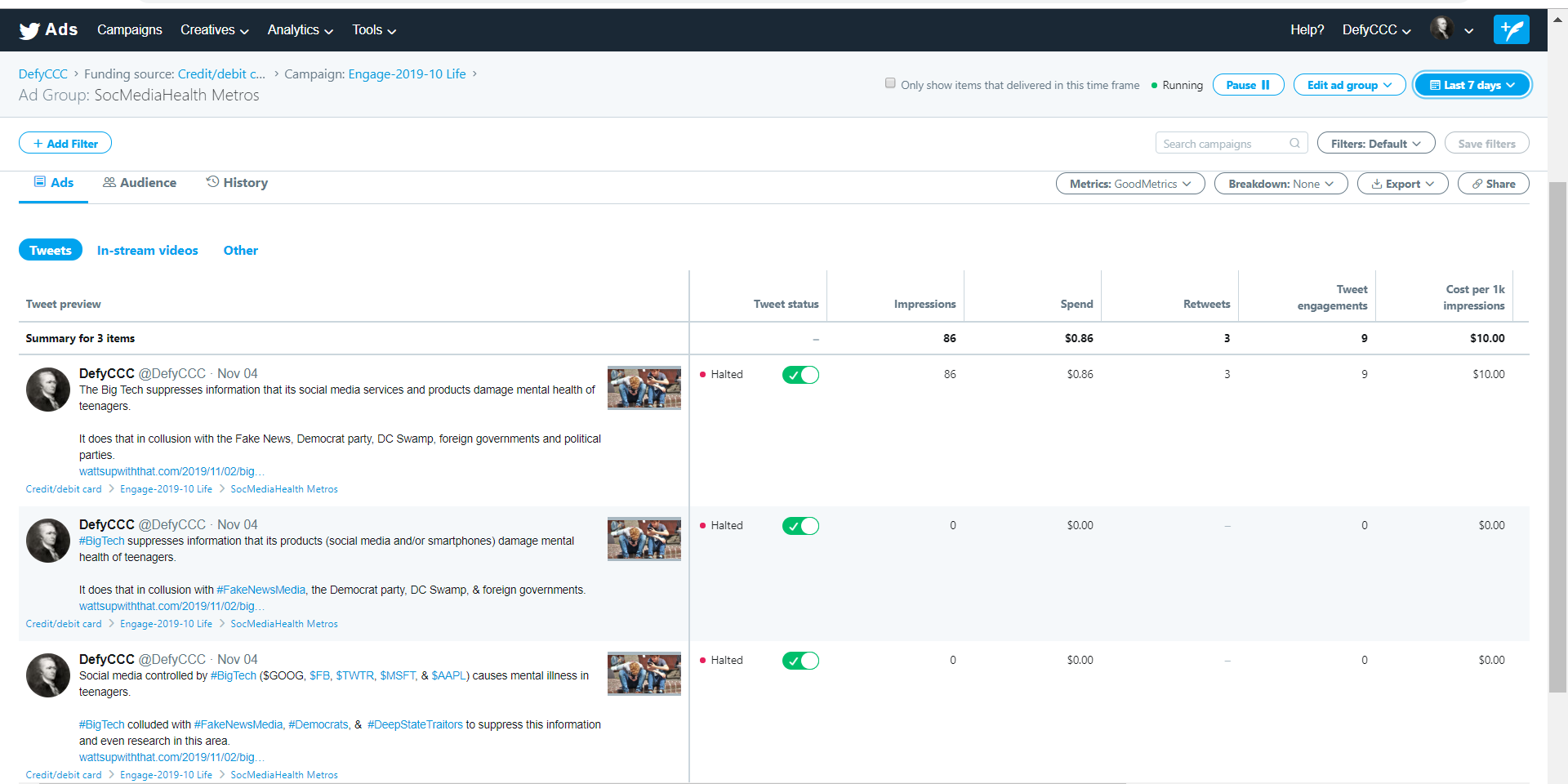Open the Export dropdown
The height and width of the screenshot is (784, 1568).
pos(1402,184)
